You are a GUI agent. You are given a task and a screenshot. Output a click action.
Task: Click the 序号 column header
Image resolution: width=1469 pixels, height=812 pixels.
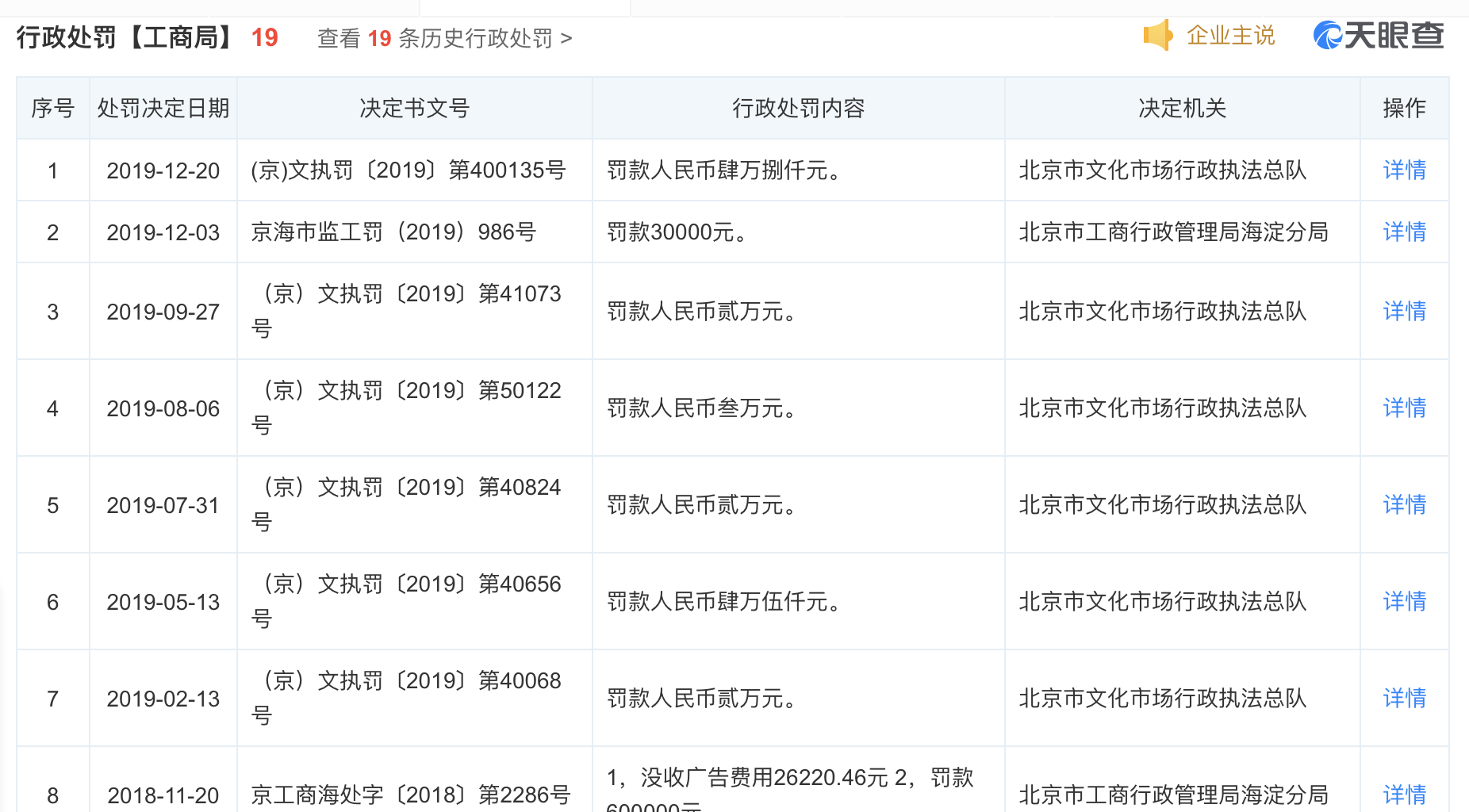click(x=53, y=108)
